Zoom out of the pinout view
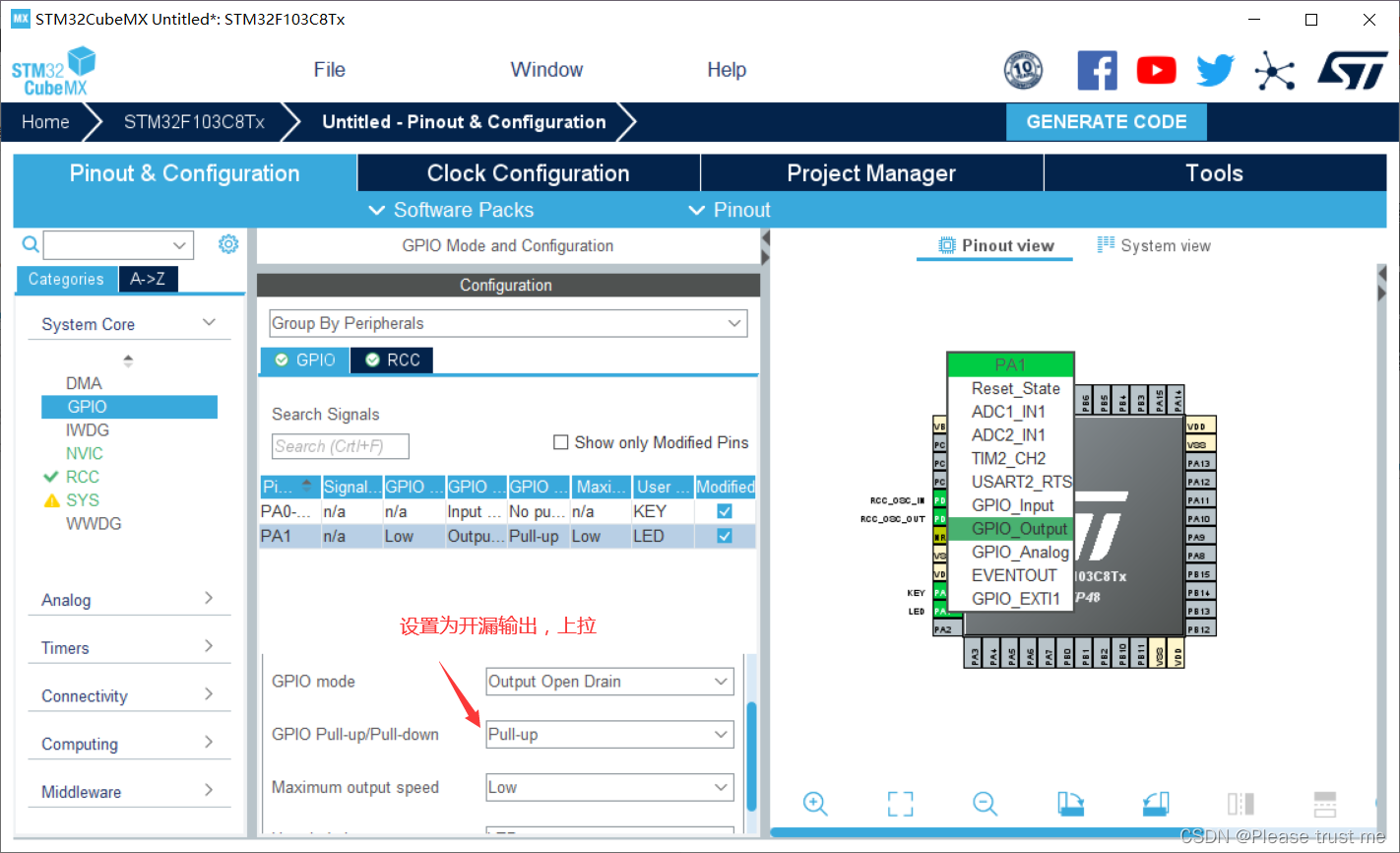Image resolution: width=1400 pixels, height=853 pixels. [x=985, y=804]
